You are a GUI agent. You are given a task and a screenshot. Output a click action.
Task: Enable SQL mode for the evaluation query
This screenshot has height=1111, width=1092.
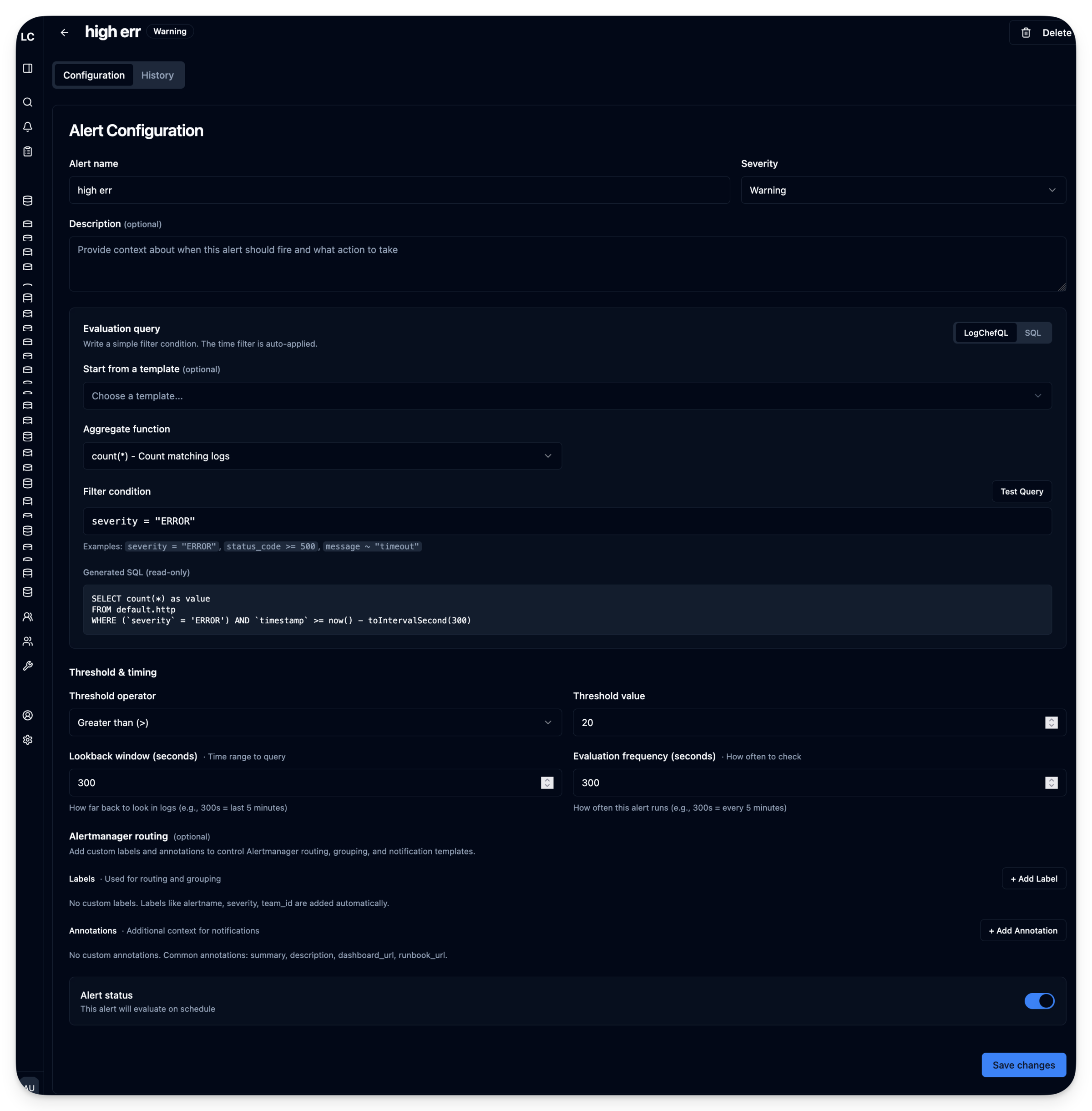tap(1033, 333)
